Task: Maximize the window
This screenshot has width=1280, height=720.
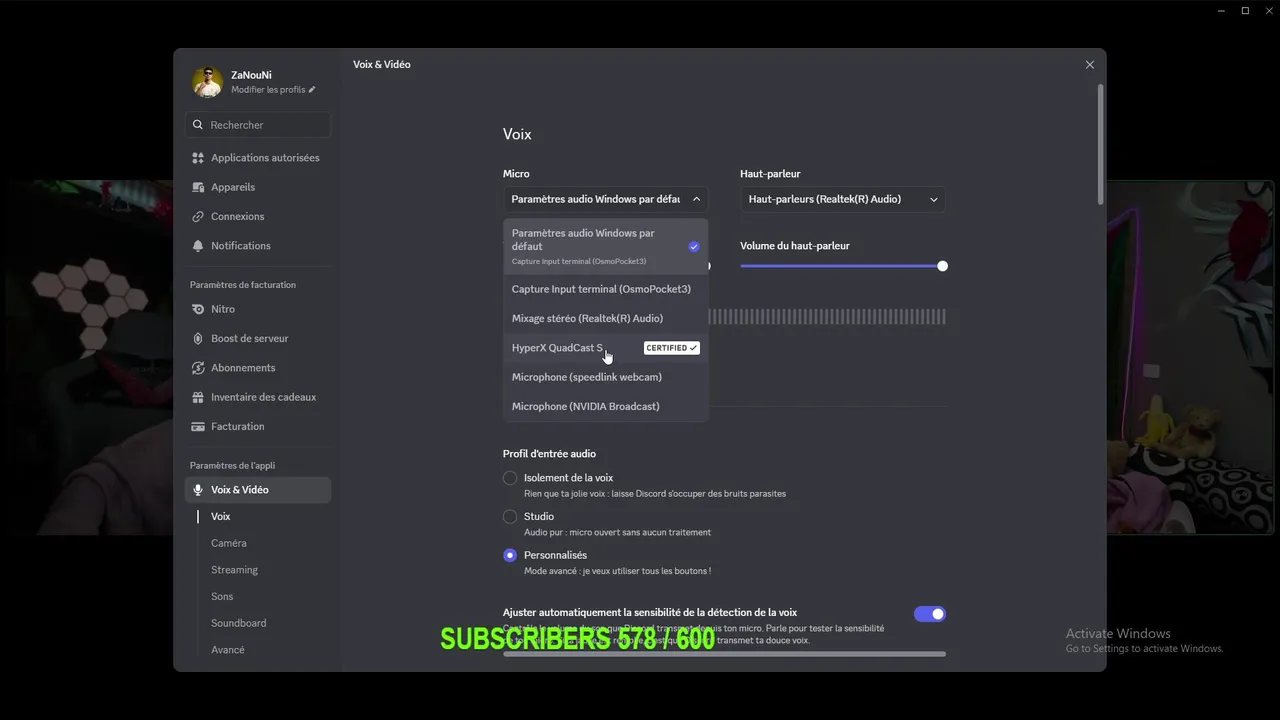Action: click(1245, 11)
